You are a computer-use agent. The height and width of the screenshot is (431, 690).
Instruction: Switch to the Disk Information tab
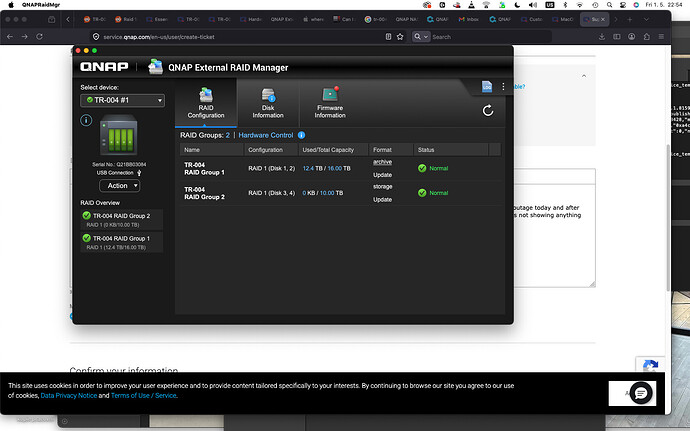[x=268, y=103]
